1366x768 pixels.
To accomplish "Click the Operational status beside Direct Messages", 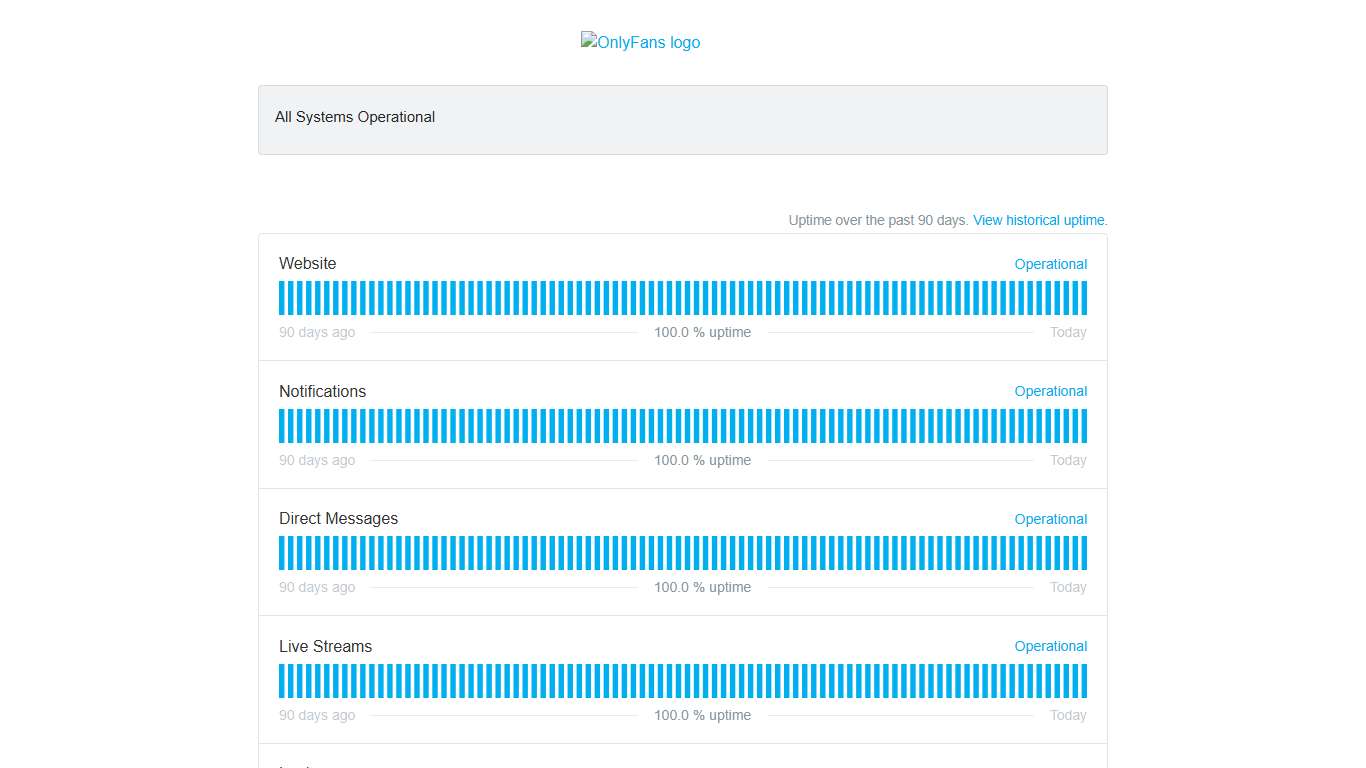I will tap(1050, 519).
